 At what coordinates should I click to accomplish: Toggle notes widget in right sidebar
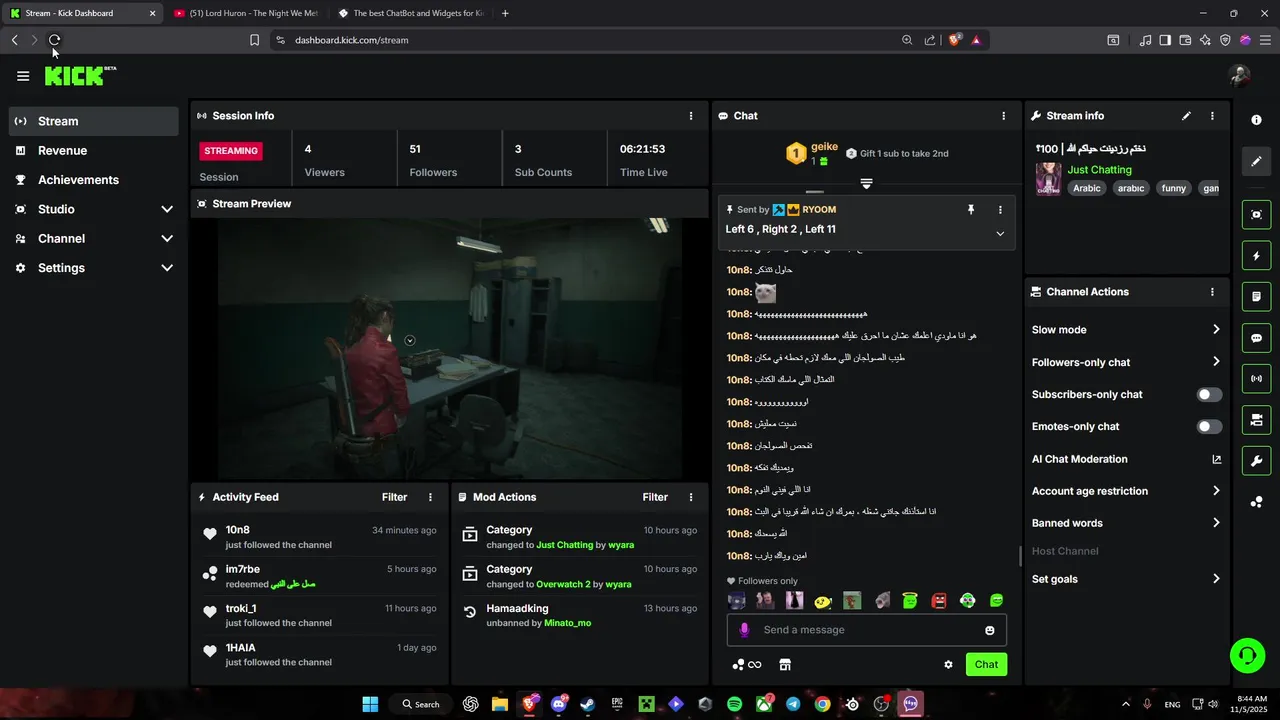[1257, 297]
